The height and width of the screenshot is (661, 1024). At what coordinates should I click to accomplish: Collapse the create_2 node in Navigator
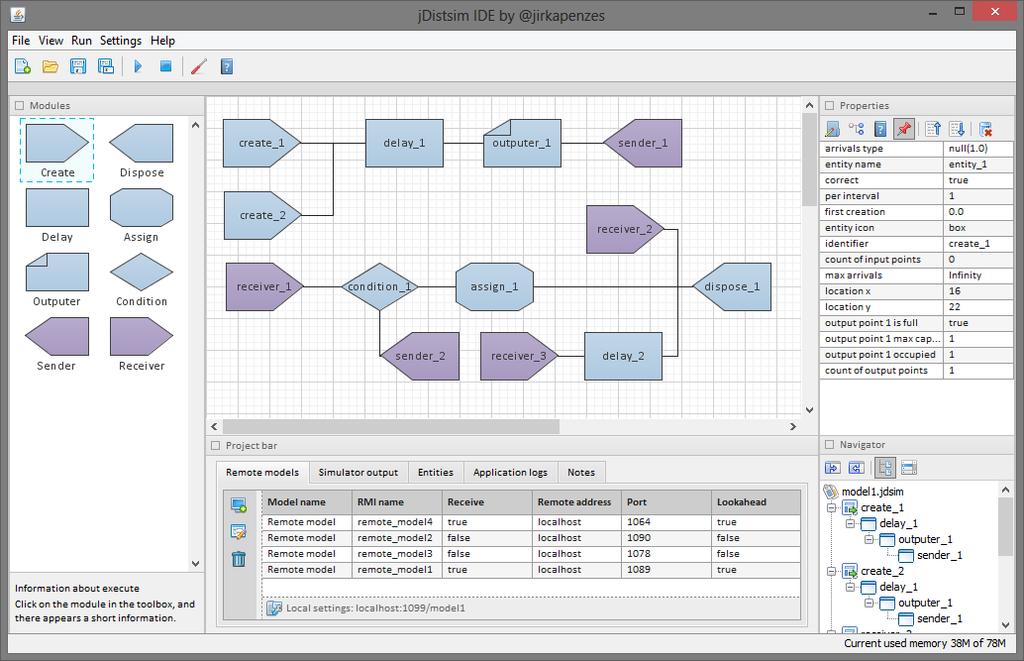pos(831,571)
